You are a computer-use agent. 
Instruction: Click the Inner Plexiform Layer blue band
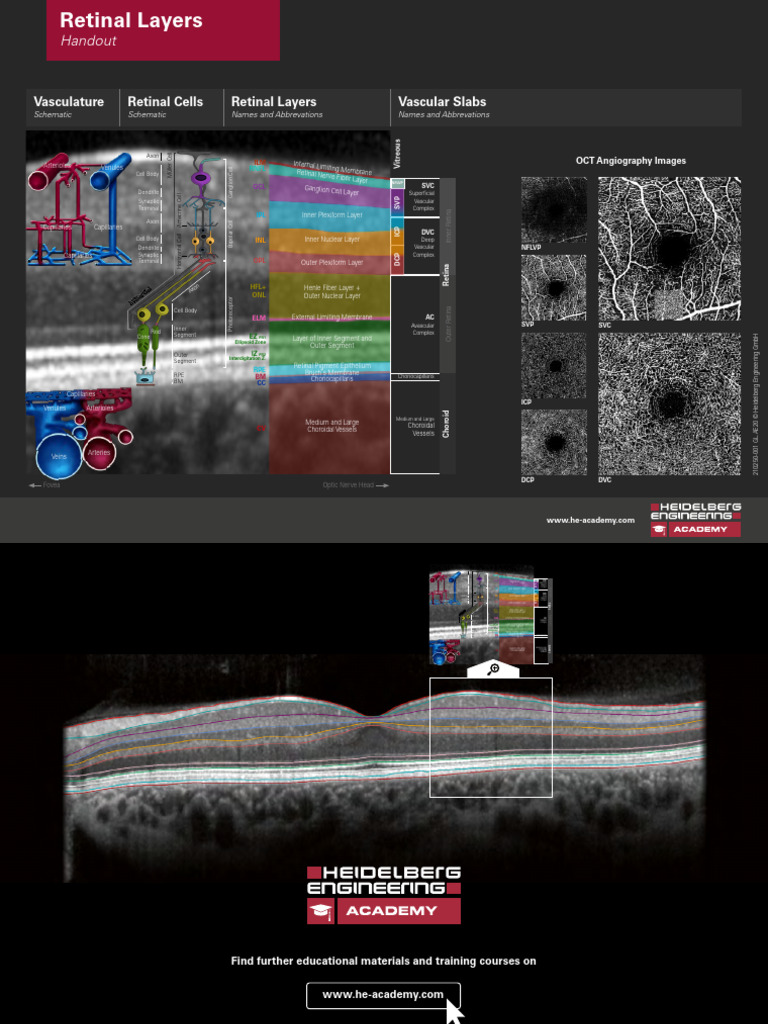[330, 216]
